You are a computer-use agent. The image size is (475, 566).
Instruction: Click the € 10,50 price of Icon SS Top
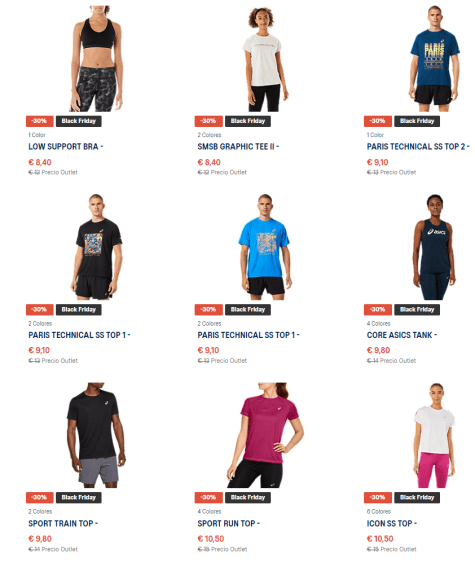(380, 539)
